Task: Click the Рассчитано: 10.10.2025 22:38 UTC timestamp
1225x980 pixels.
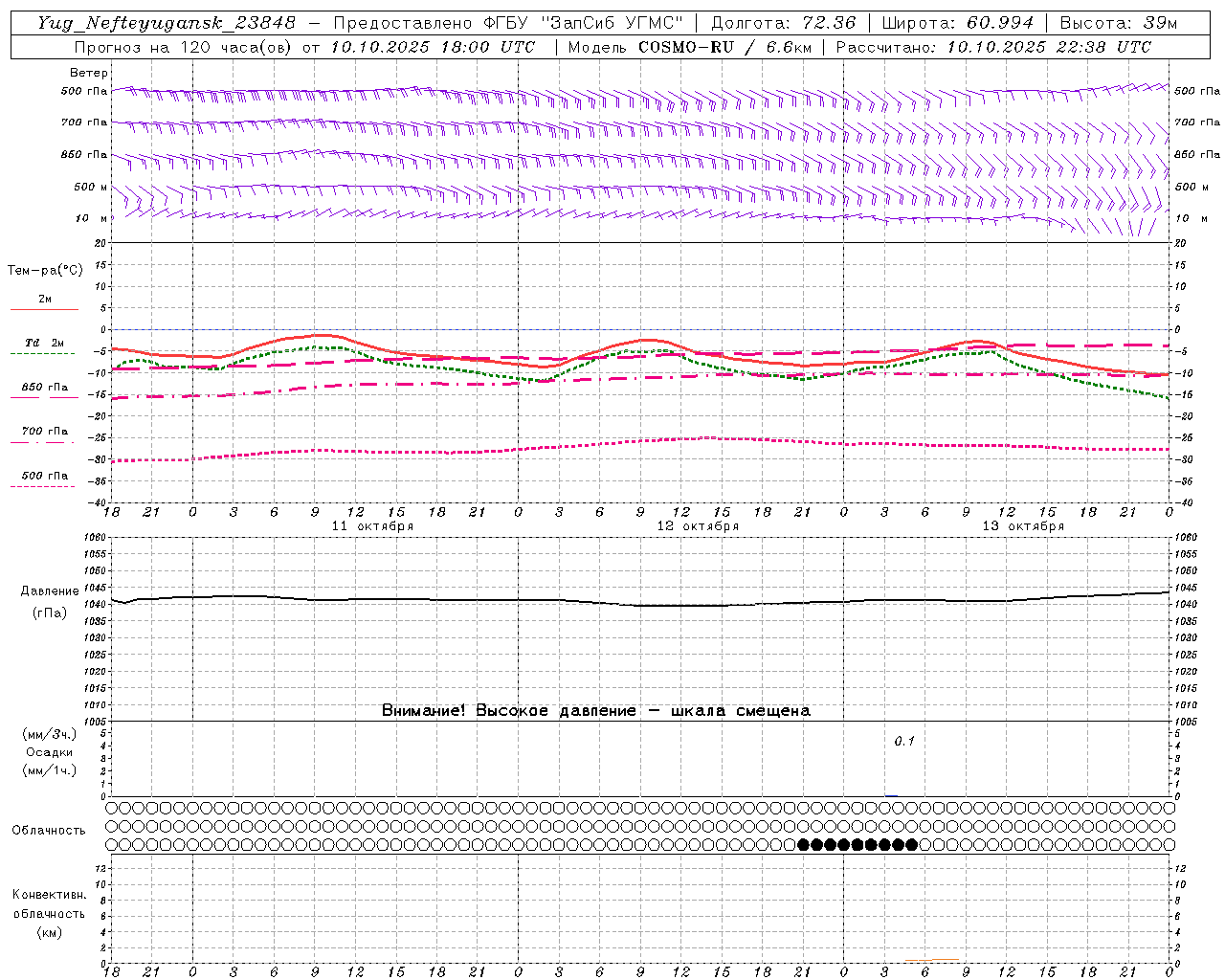Action: pos(993,47)
